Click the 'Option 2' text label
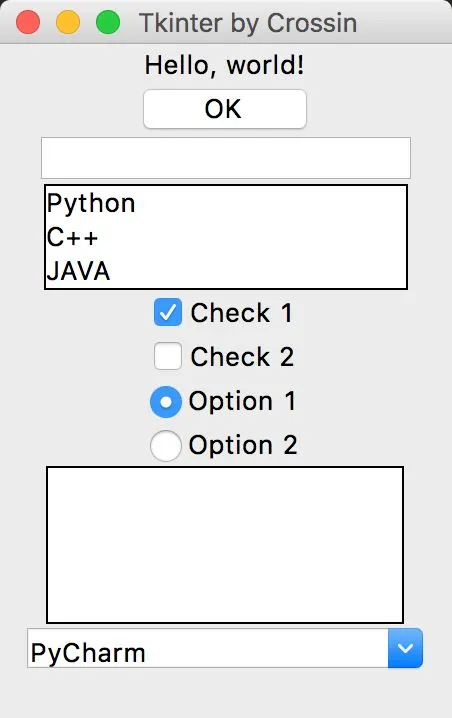Image resolution: width=452 pixels, height=718 pixels. [243, 446]
